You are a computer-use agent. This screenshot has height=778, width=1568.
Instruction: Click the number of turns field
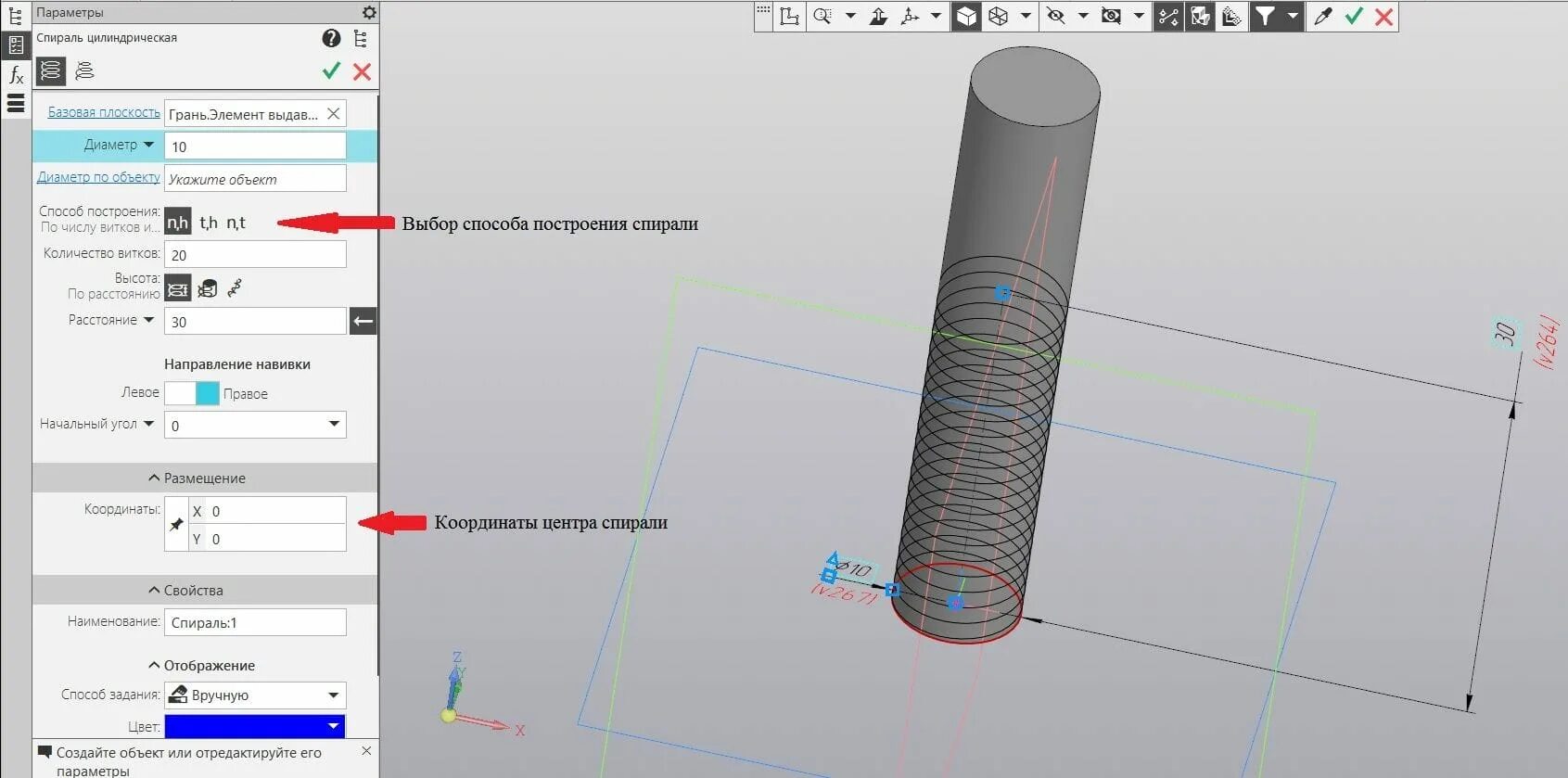[255, 254]
